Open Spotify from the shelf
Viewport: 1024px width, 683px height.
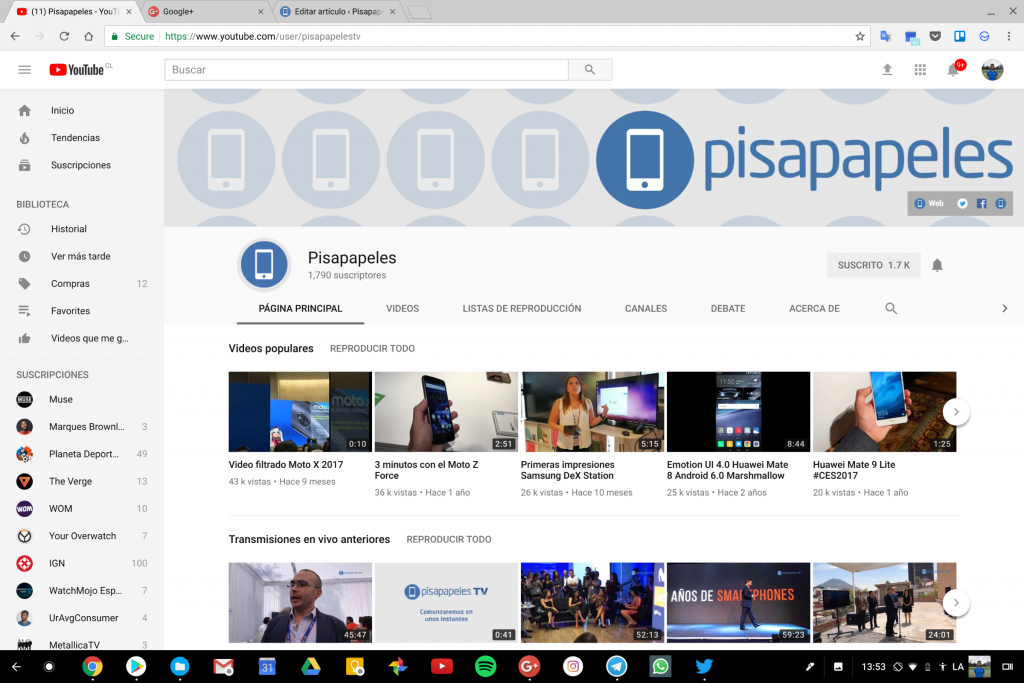tap(485, 667)
